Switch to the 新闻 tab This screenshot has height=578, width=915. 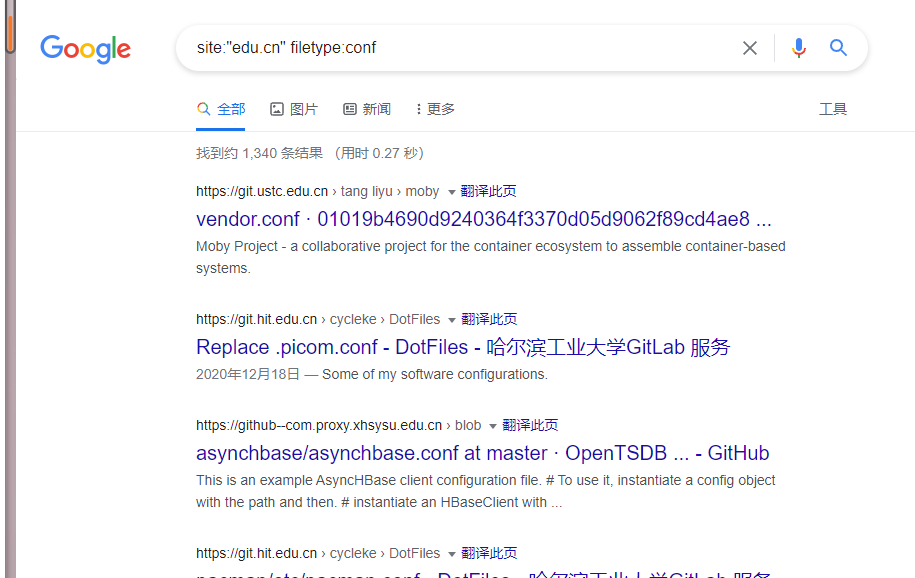(366, 109)
